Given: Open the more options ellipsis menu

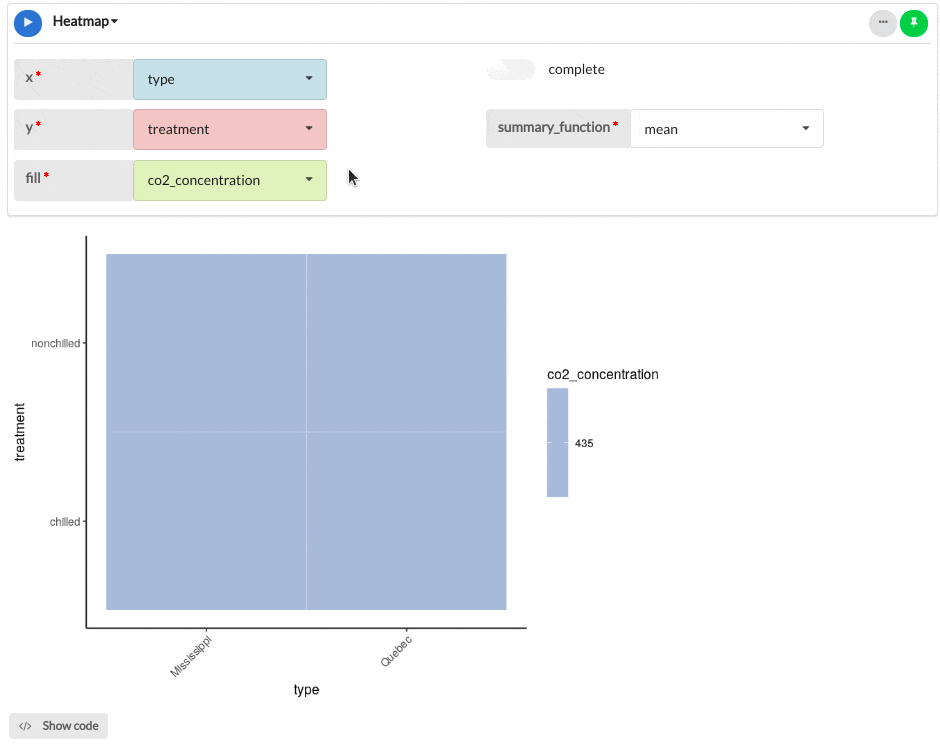Looking at the screenshot, I should (x=881, y=23).
